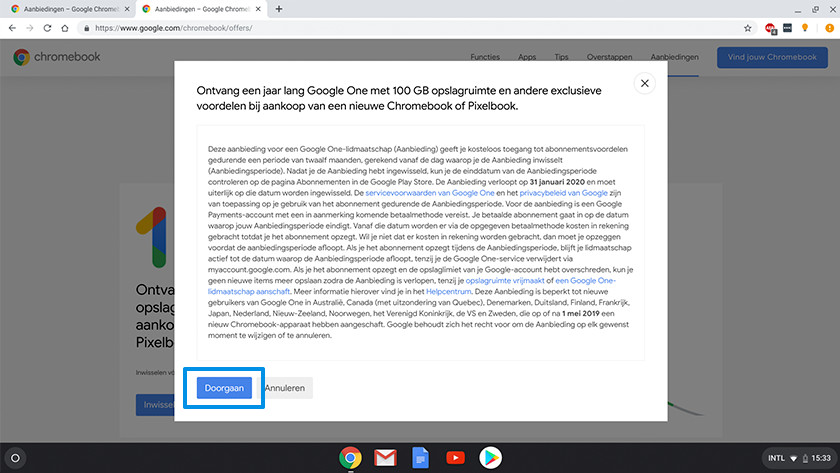Close the offer dialog with X

click(x=645, y=84)
